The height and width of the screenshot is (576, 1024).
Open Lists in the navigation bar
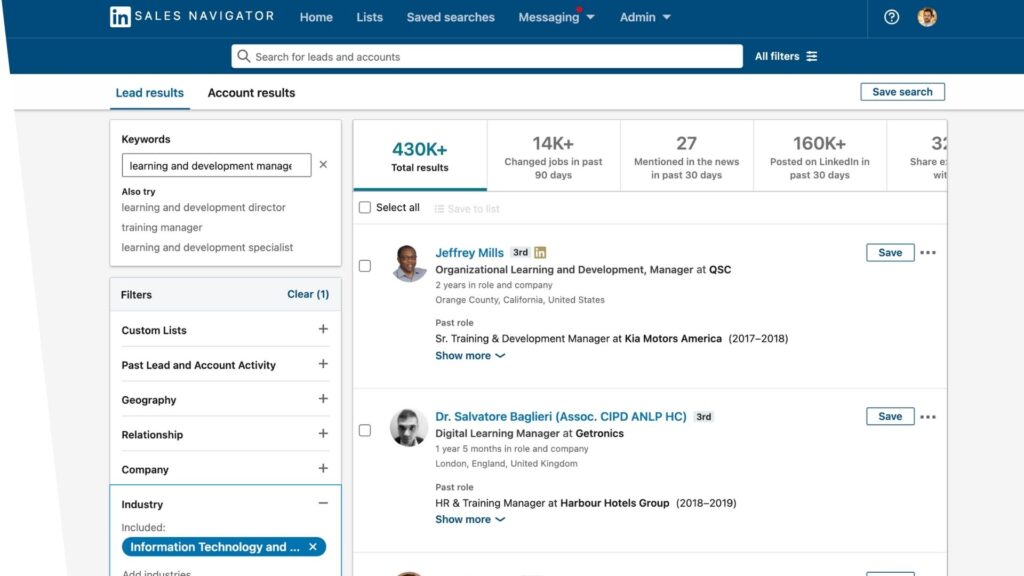click(x=370, y=17)
